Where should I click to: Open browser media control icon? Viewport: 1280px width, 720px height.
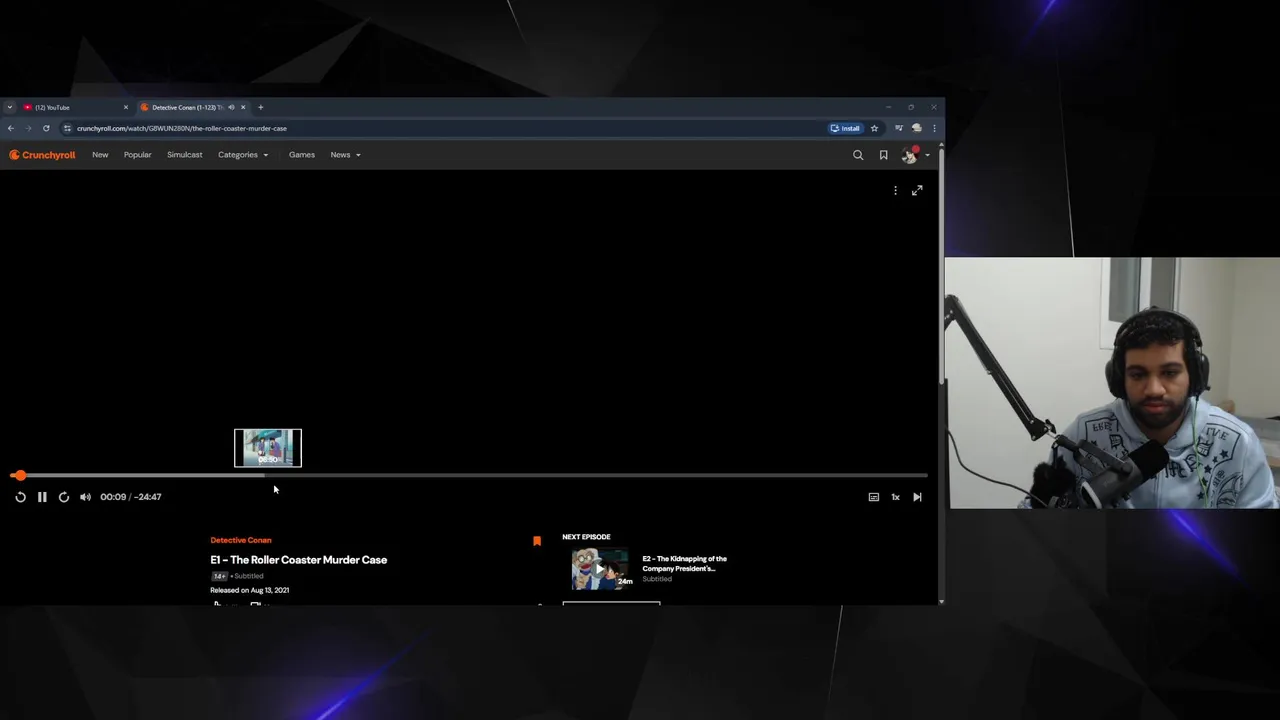[x=899, y=128]
